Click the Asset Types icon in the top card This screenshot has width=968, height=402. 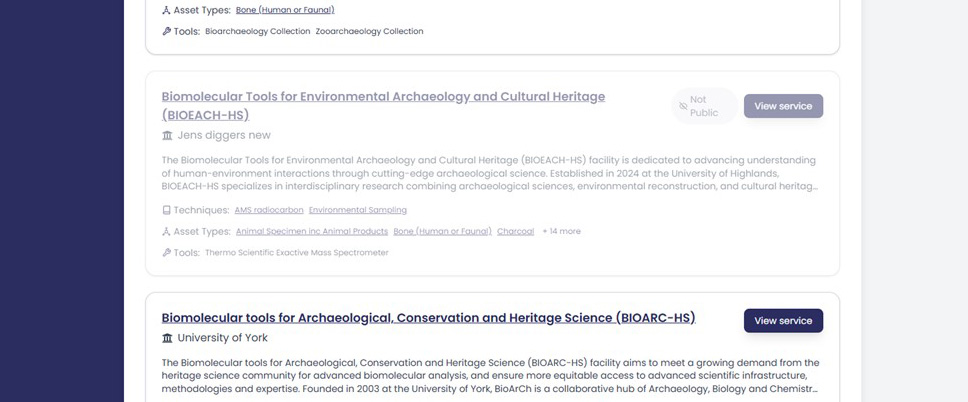[167, 10]
